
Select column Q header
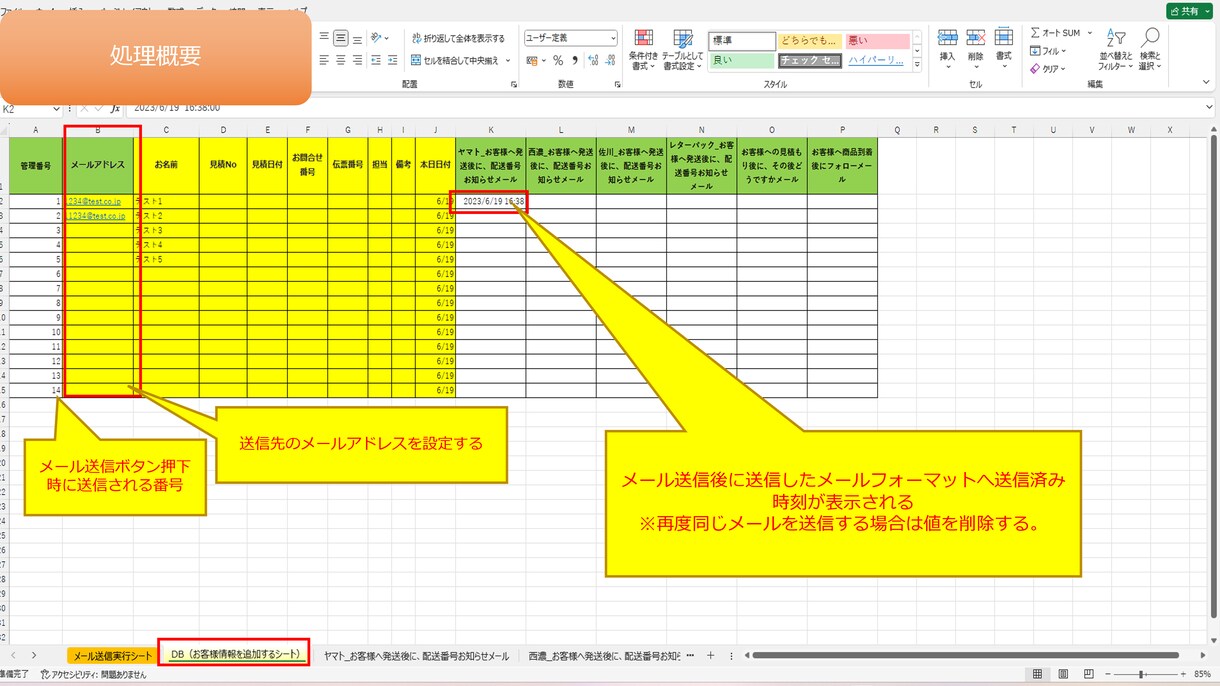click(x=896, y=130)
